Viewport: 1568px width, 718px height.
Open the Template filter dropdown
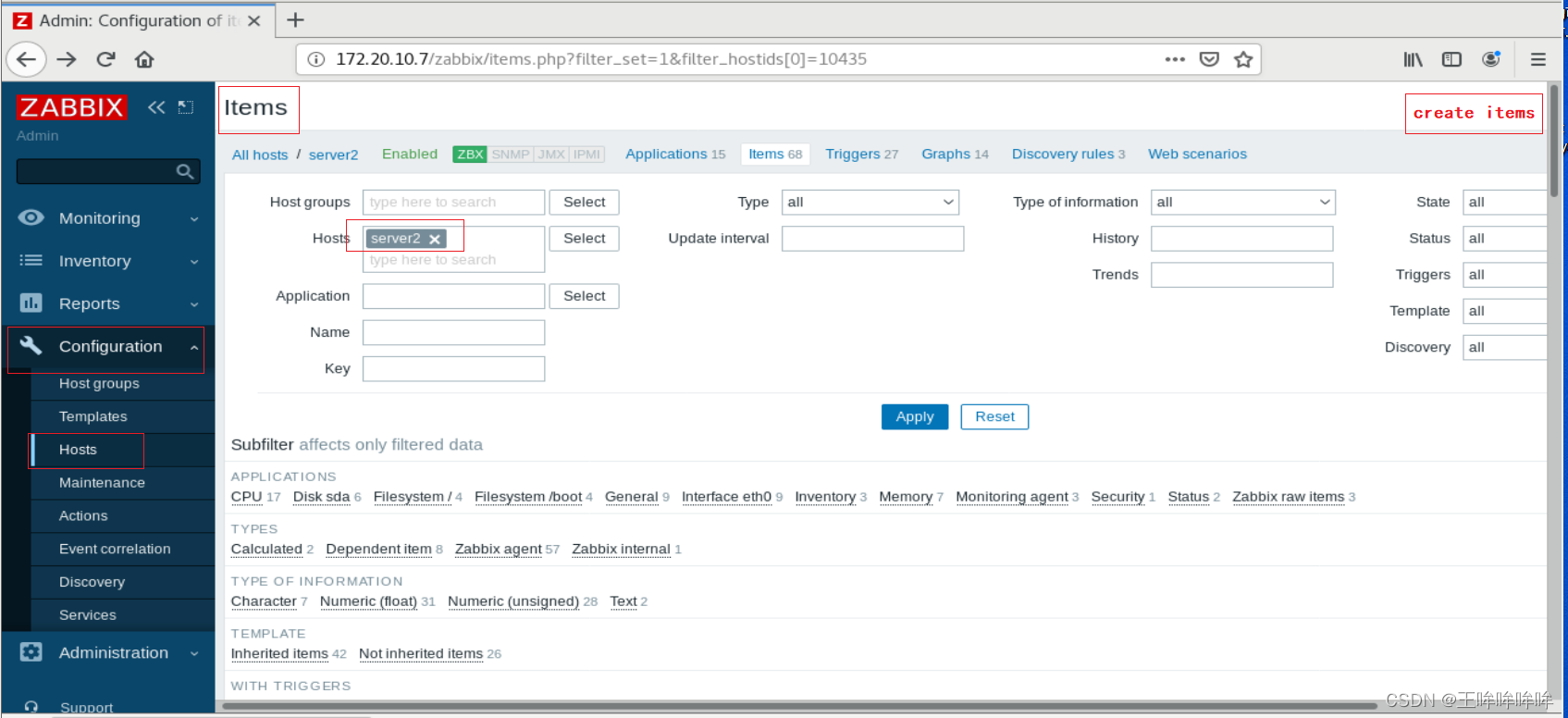[x=1504, y=311]
